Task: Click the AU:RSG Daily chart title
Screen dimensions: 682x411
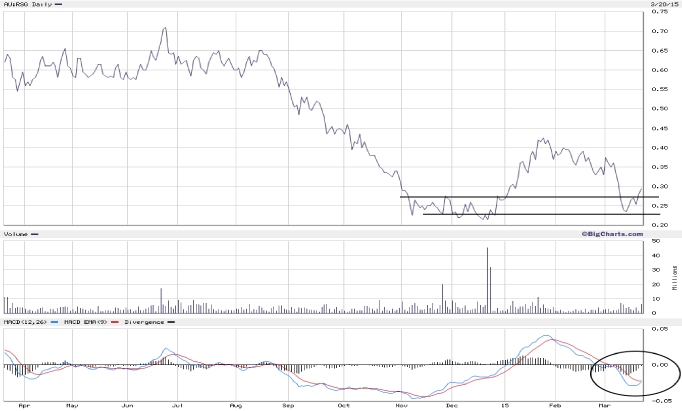Action: pyautogui.click(x=30, y=5)
